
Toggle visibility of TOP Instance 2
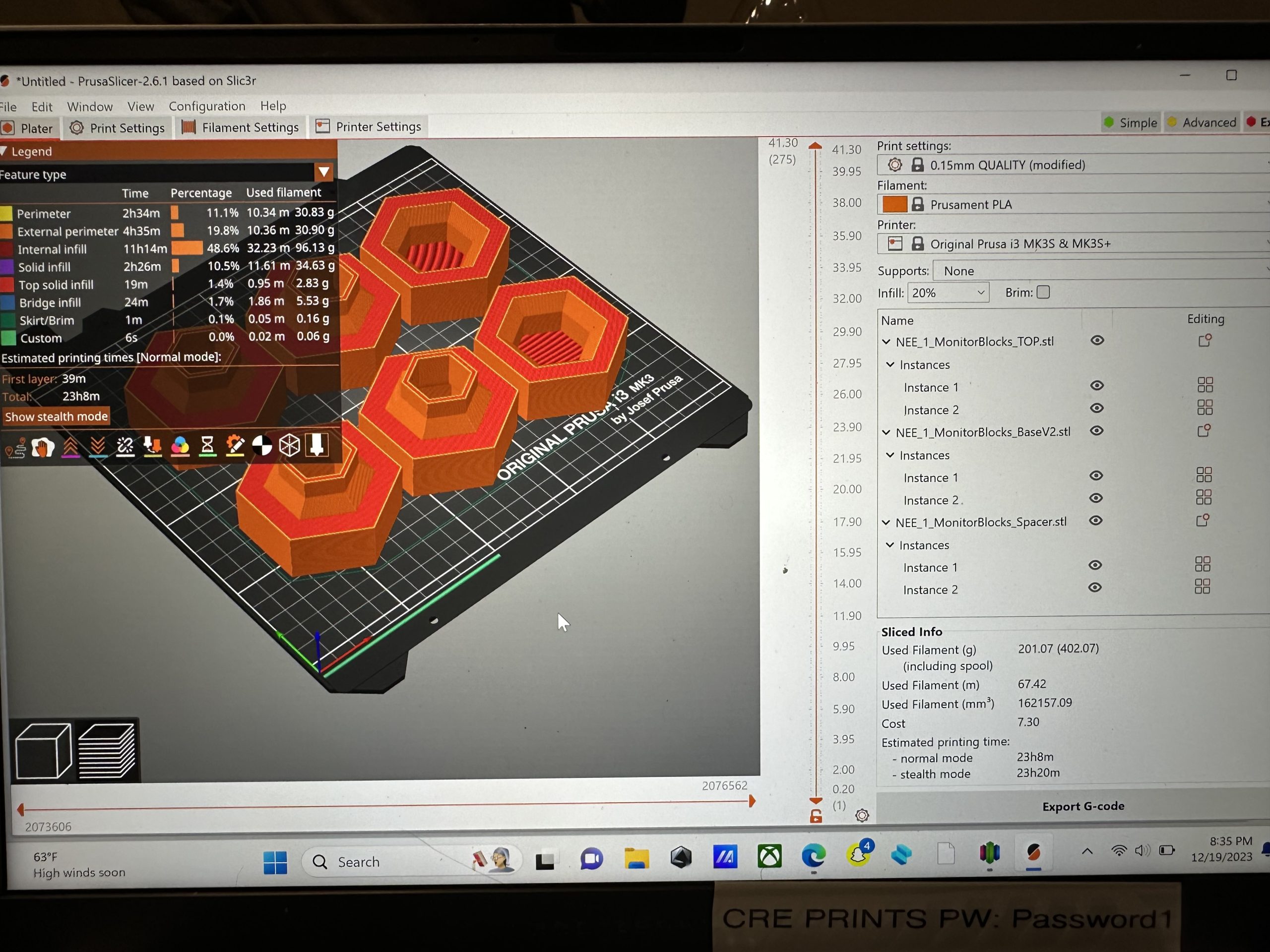1096,408
